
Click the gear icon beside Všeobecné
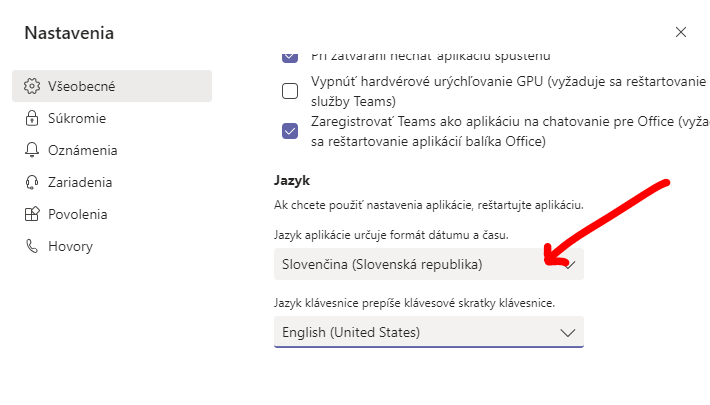pyautogui.click(x=32, y=86)
